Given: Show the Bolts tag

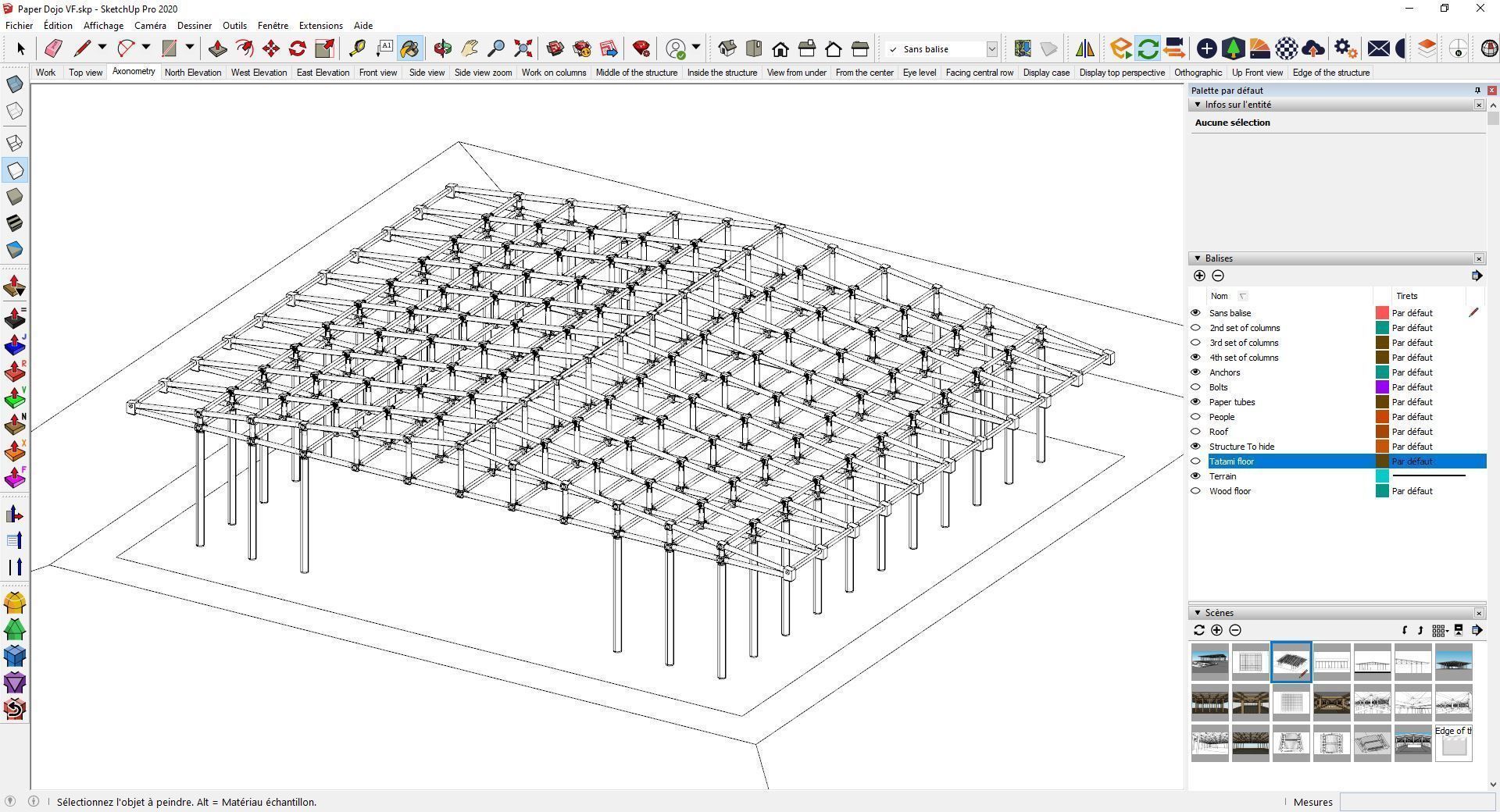Looking at the screenshot, I should coord(1195,387).
